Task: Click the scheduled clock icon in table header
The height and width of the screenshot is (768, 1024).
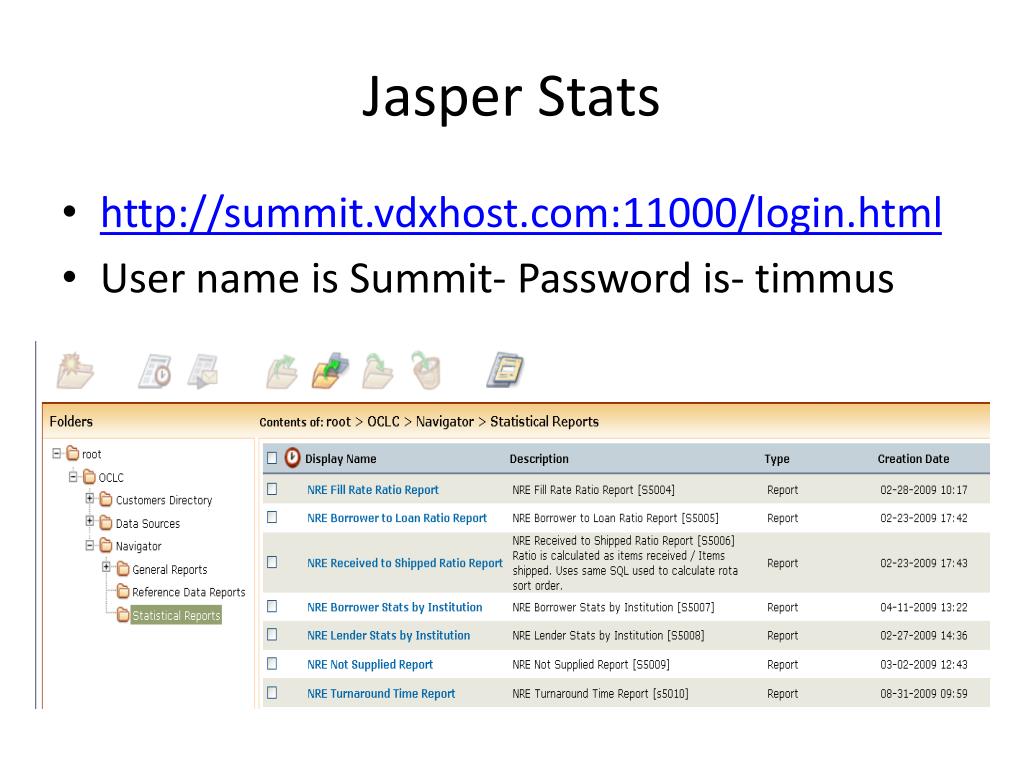Action: (293, 458)
